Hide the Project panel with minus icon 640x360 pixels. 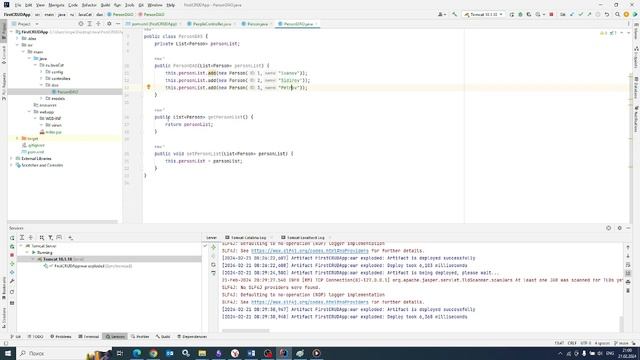point(118,24)
